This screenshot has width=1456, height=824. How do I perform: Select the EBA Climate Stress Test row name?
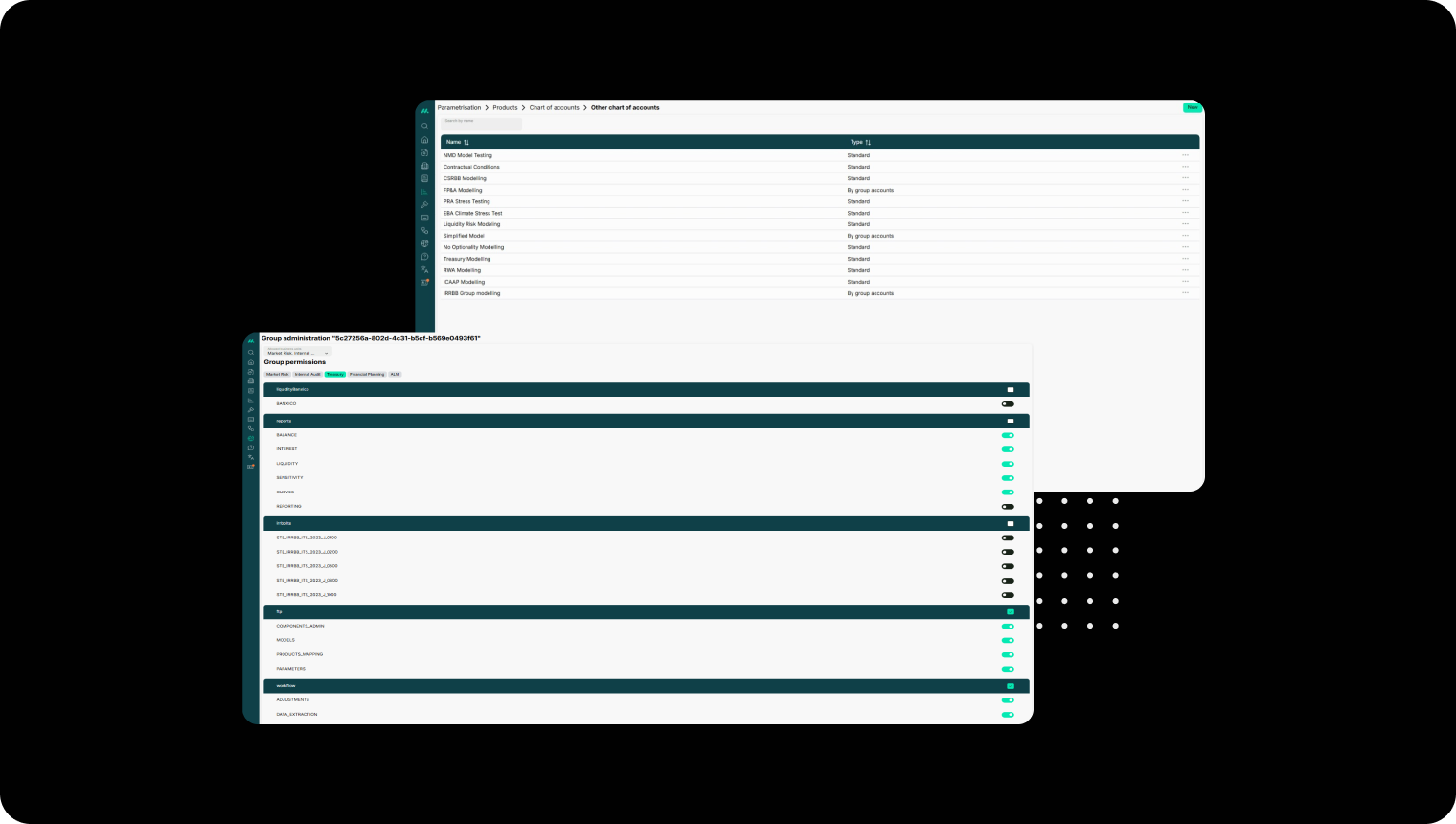473,213
